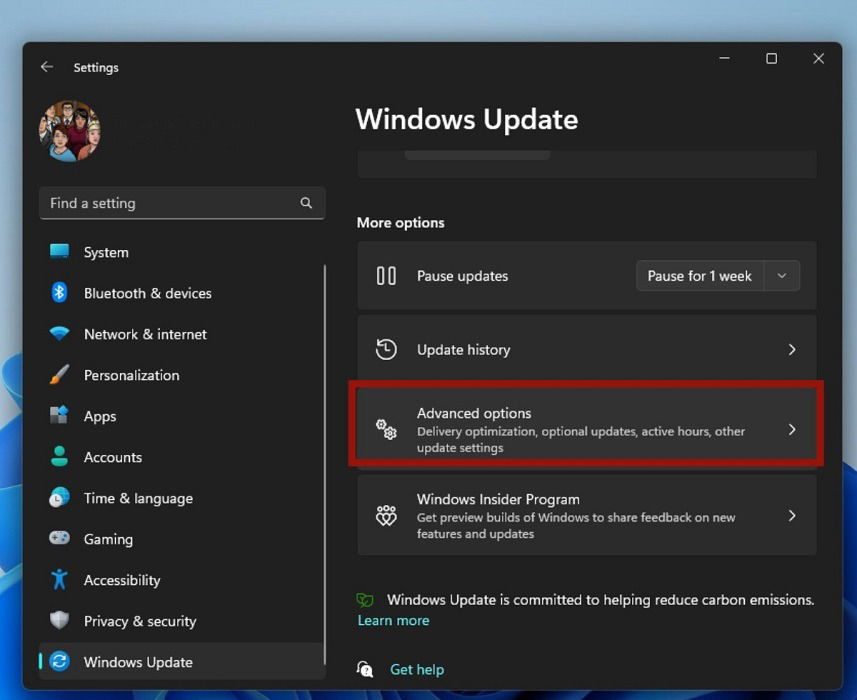Open Gaming via the controller icon

click(x=61, y=539)
